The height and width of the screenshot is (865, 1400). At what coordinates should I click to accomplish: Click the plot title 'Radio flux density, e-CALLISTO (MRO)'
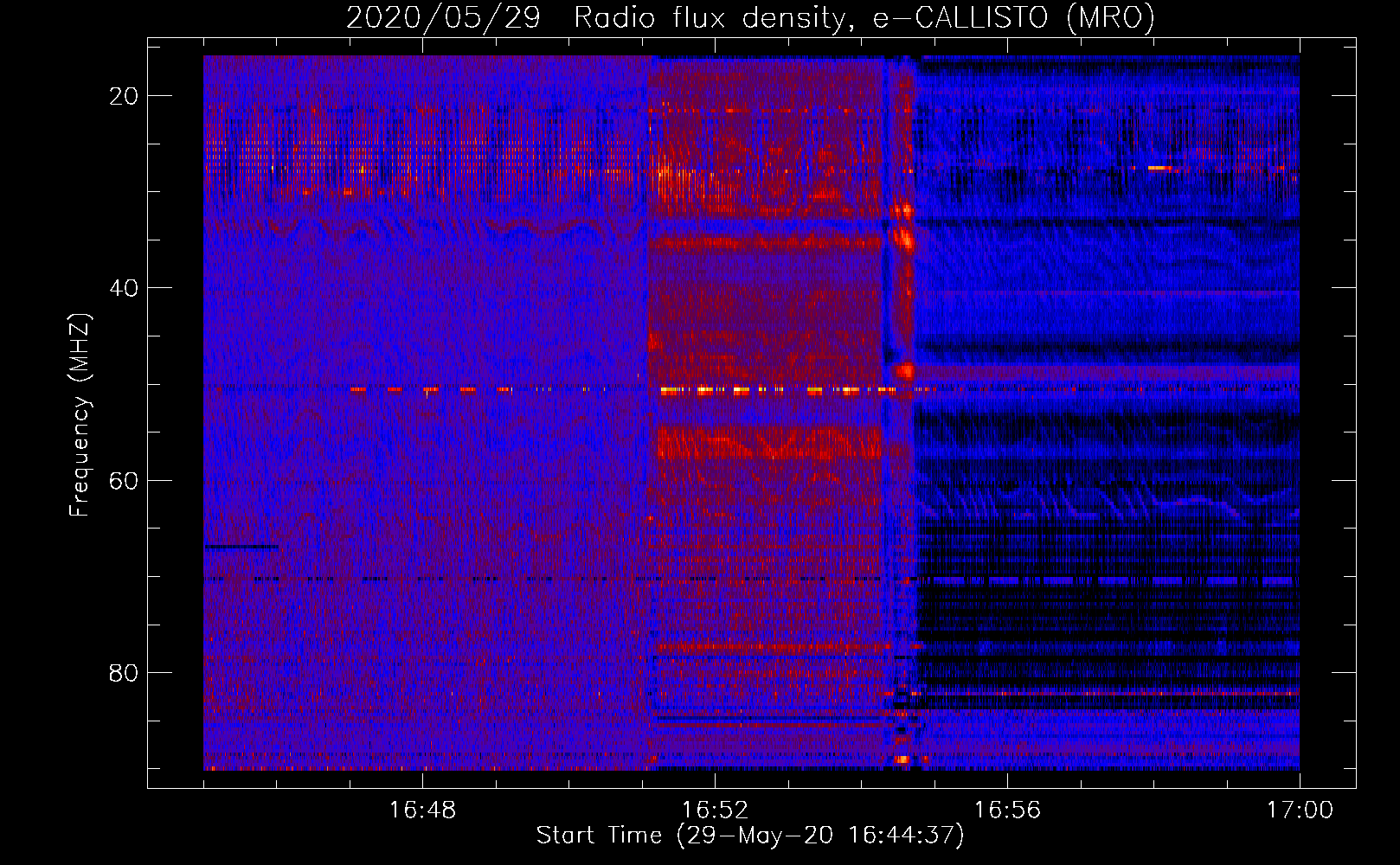click(864, 17)
